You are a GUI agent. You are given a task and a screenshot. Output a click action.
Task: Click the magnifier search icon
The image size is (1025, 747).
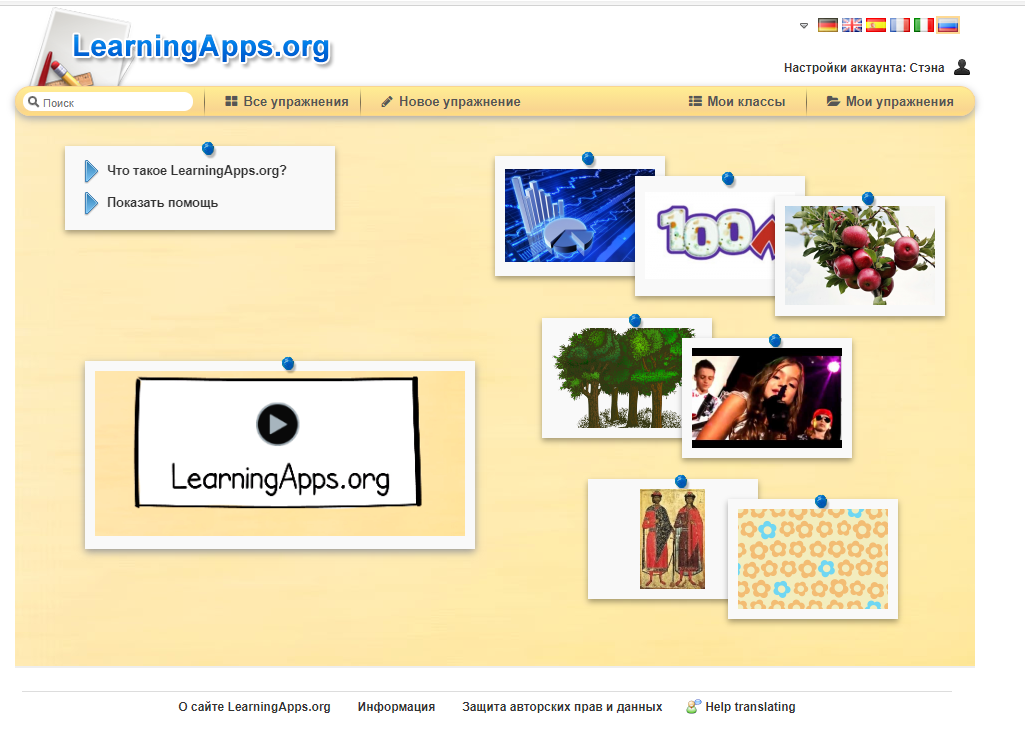(33, 102)
